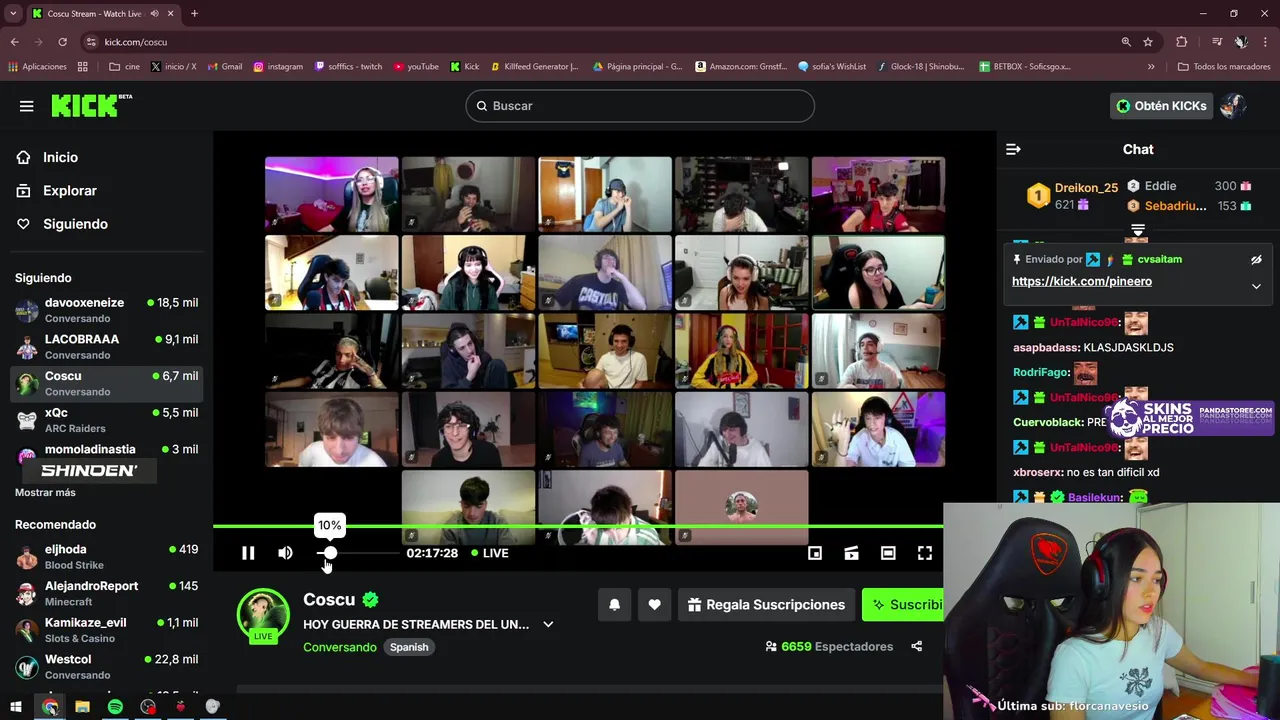Screen dimensions: 1280x720
Task: Open davooxeneize channel in Siguiendo list
Action: (x=106, y=310)
